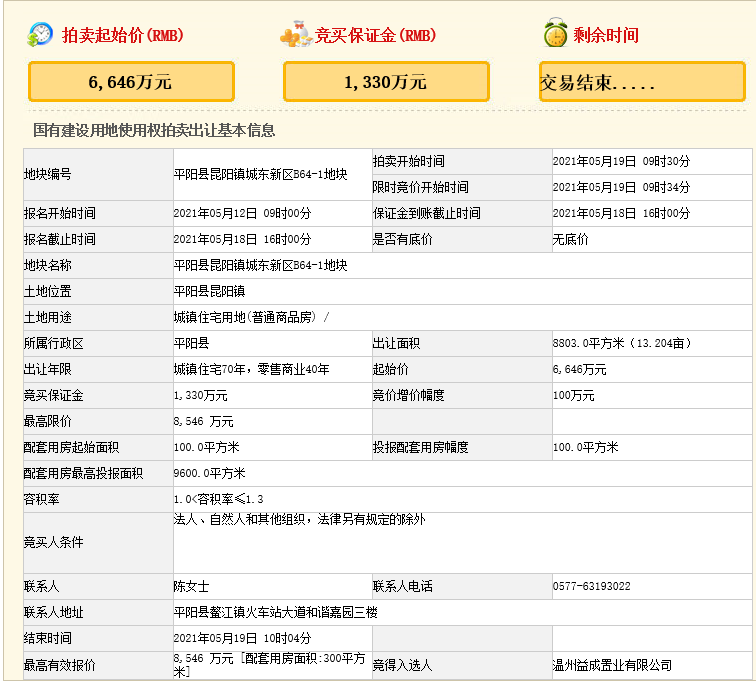Click the 地块名称 label
The image size is (756, 681).
(48, 265)
